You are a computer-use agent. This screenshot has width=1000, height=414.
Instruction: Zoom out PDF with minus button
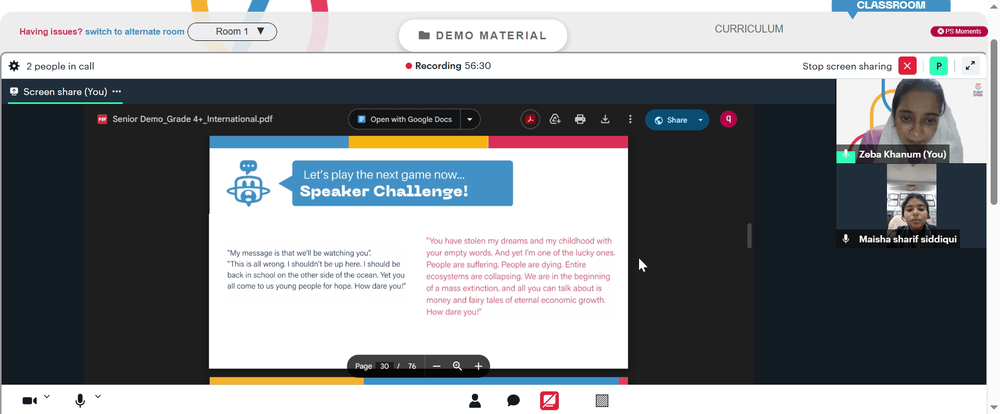[x=436, y=366]
